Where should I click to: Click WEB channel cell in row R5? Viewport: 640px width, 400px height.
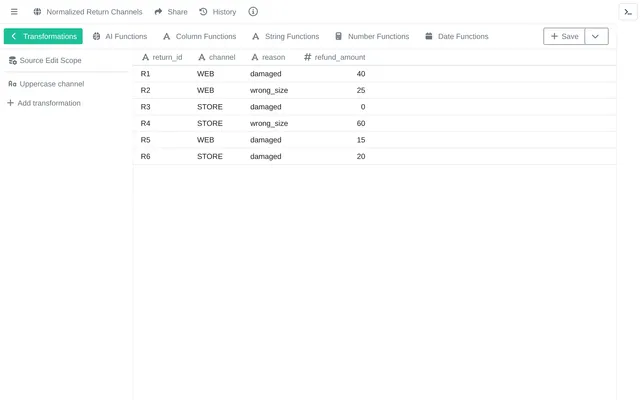(205, 140)
